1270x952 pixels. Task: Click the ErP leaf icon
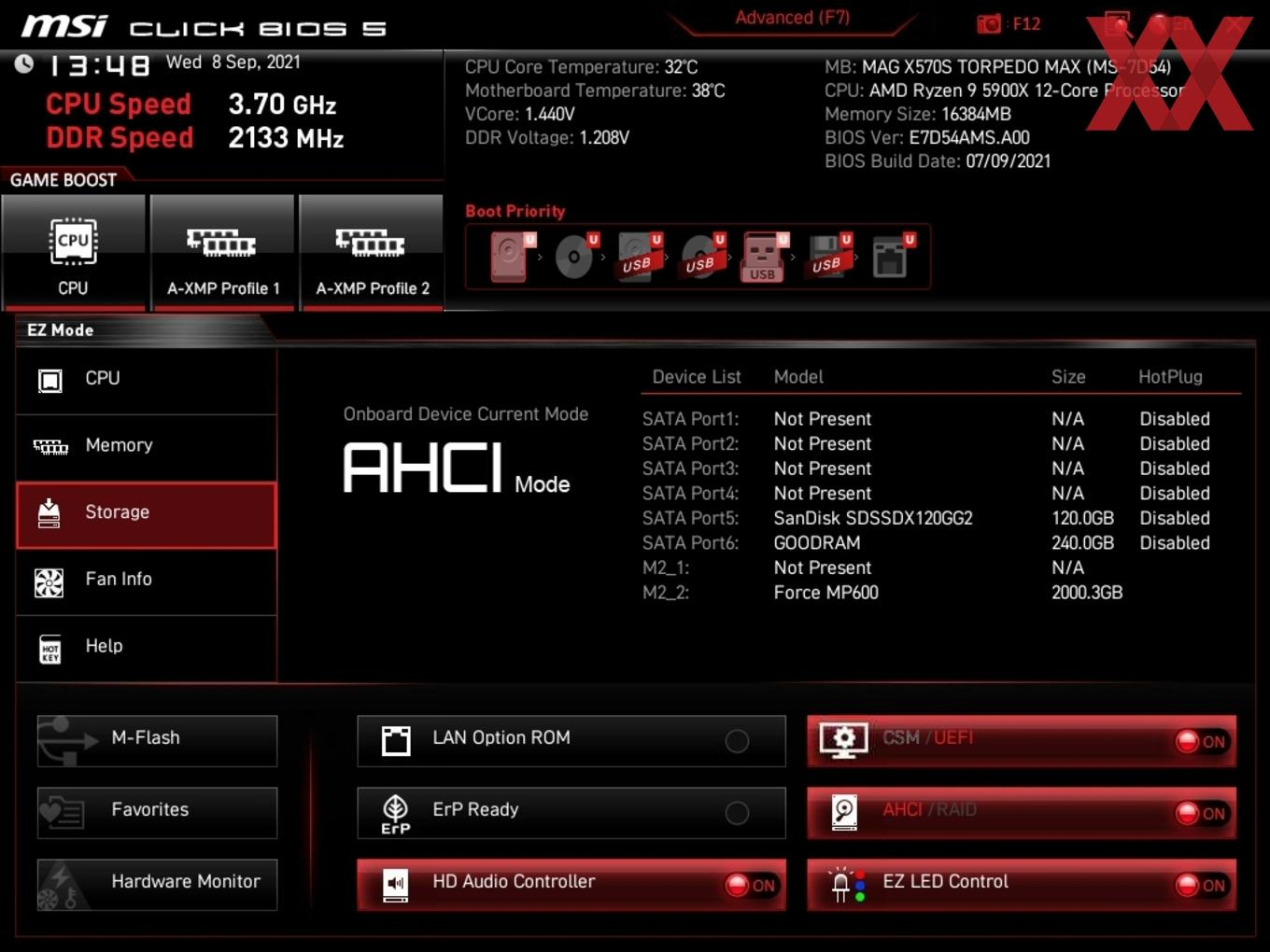tap(396, 813)
